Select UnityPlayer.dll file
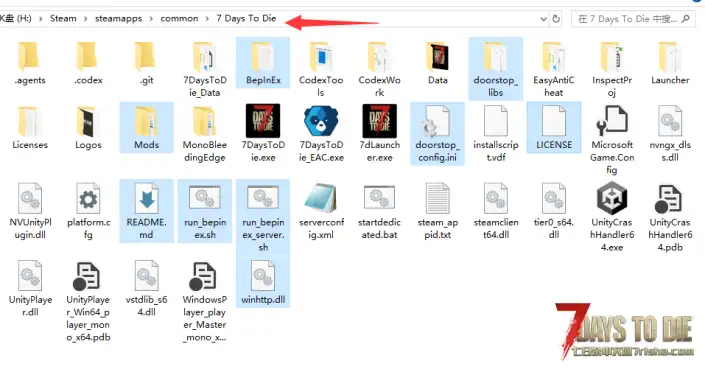The height and width of the screenshot is (372, 705). (30, 289)
